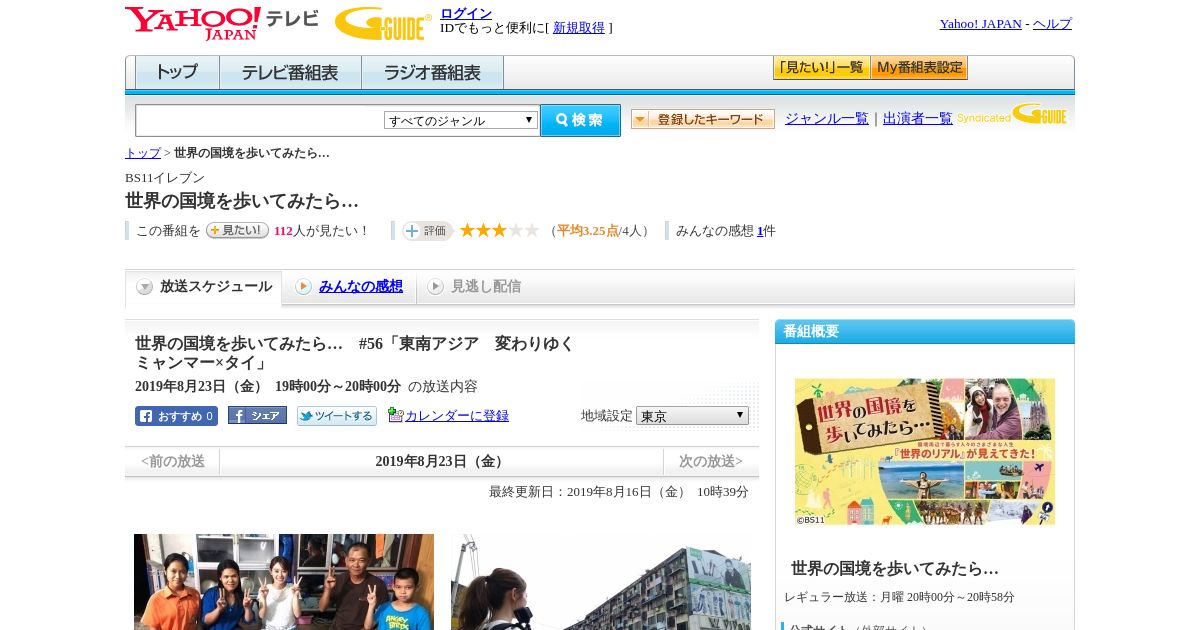Open the family group photo thumbnail
The height and width of the screenshot is (630, 1200).
click(x=284, y=582)
